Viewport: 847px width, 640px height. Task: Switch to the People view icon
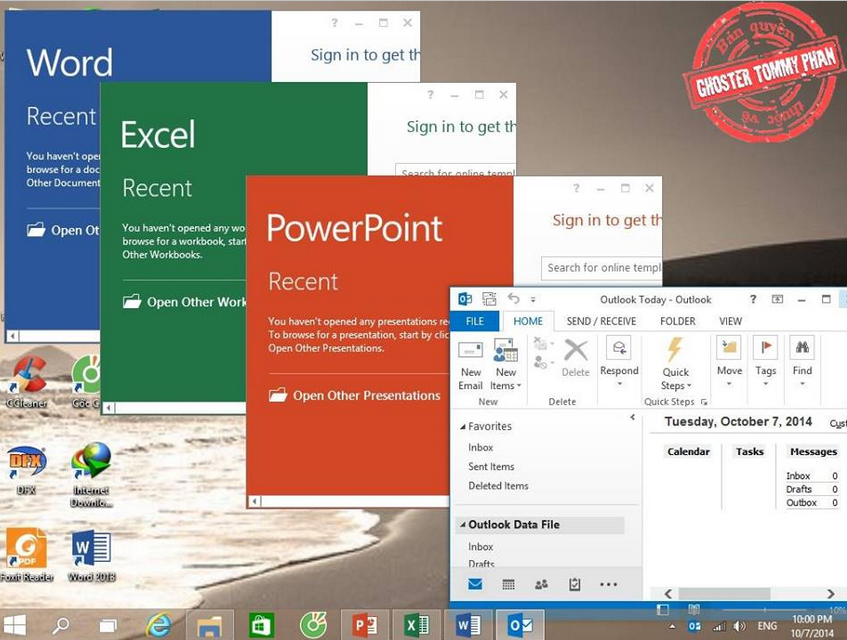pos(541,584)
